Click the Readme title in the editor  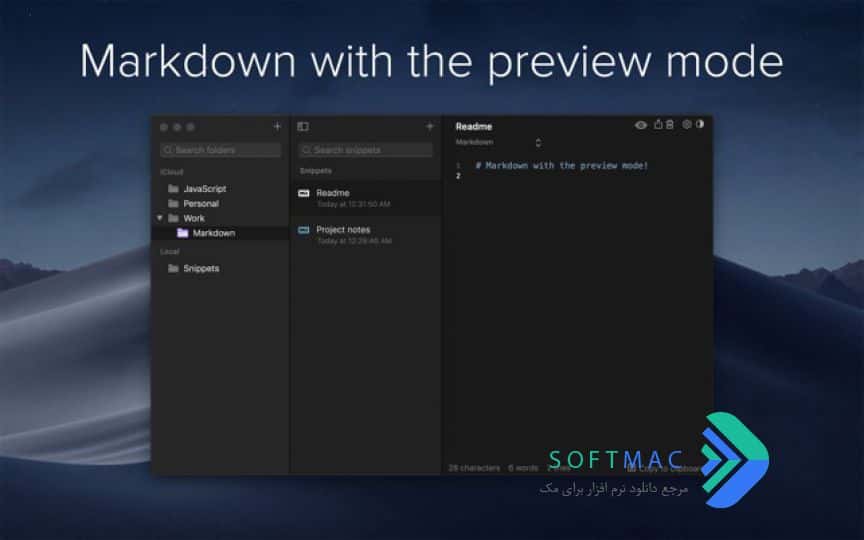[474, 126]
